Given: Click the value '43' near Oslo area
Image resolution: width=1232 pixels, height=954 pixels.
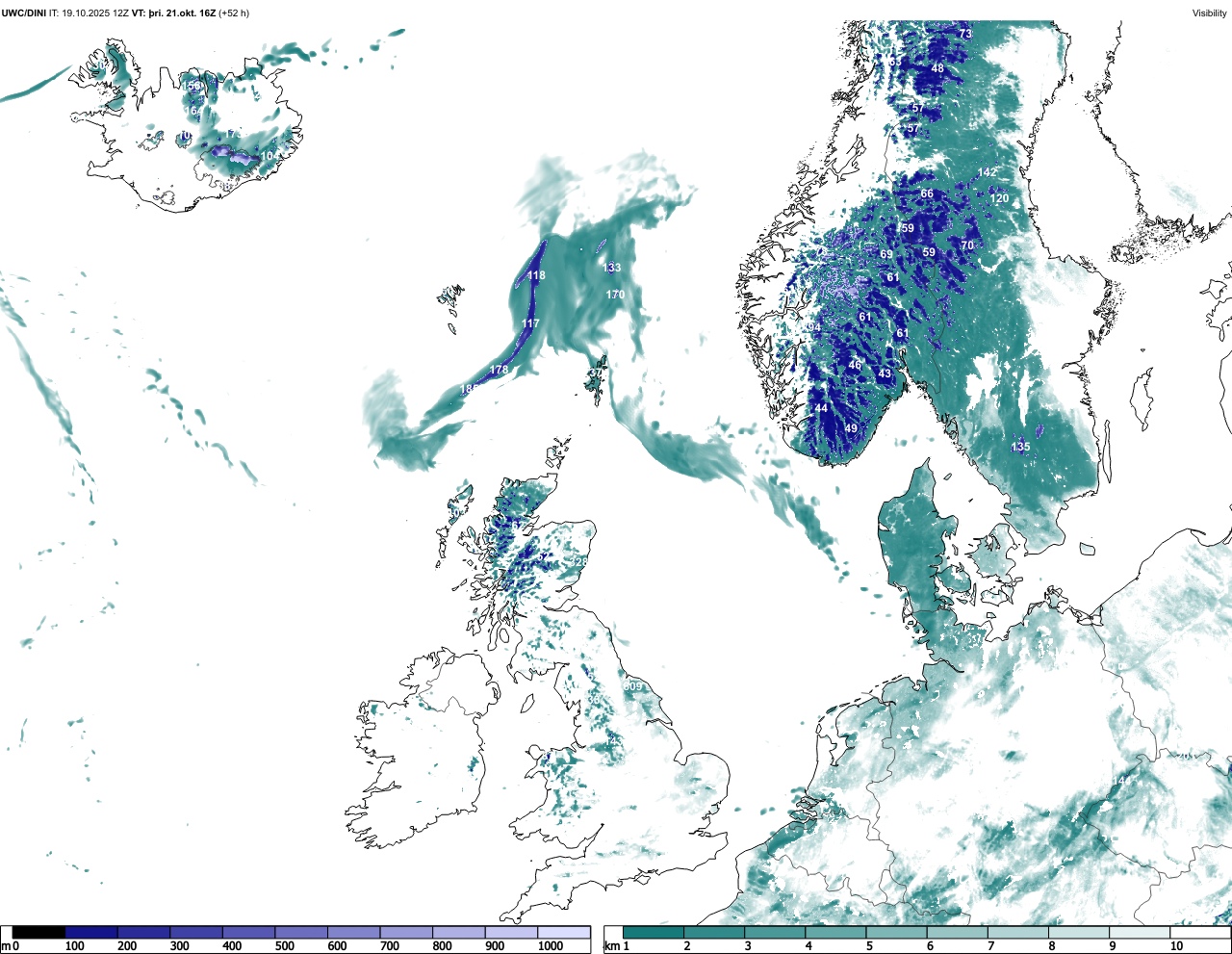Looking at the screenshot, I should 885,373.
